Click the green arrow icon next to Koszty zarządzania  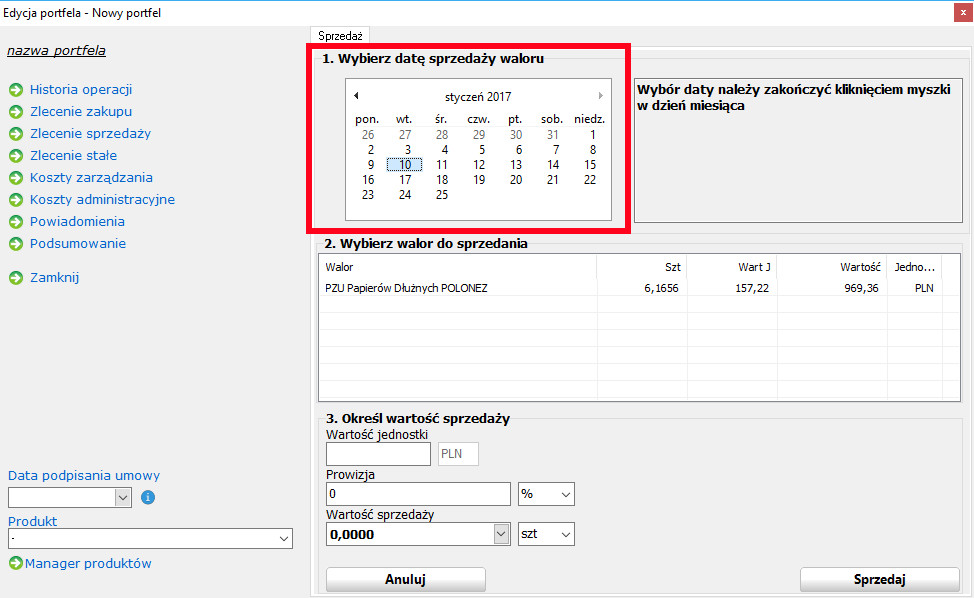(x=16, y=178)
